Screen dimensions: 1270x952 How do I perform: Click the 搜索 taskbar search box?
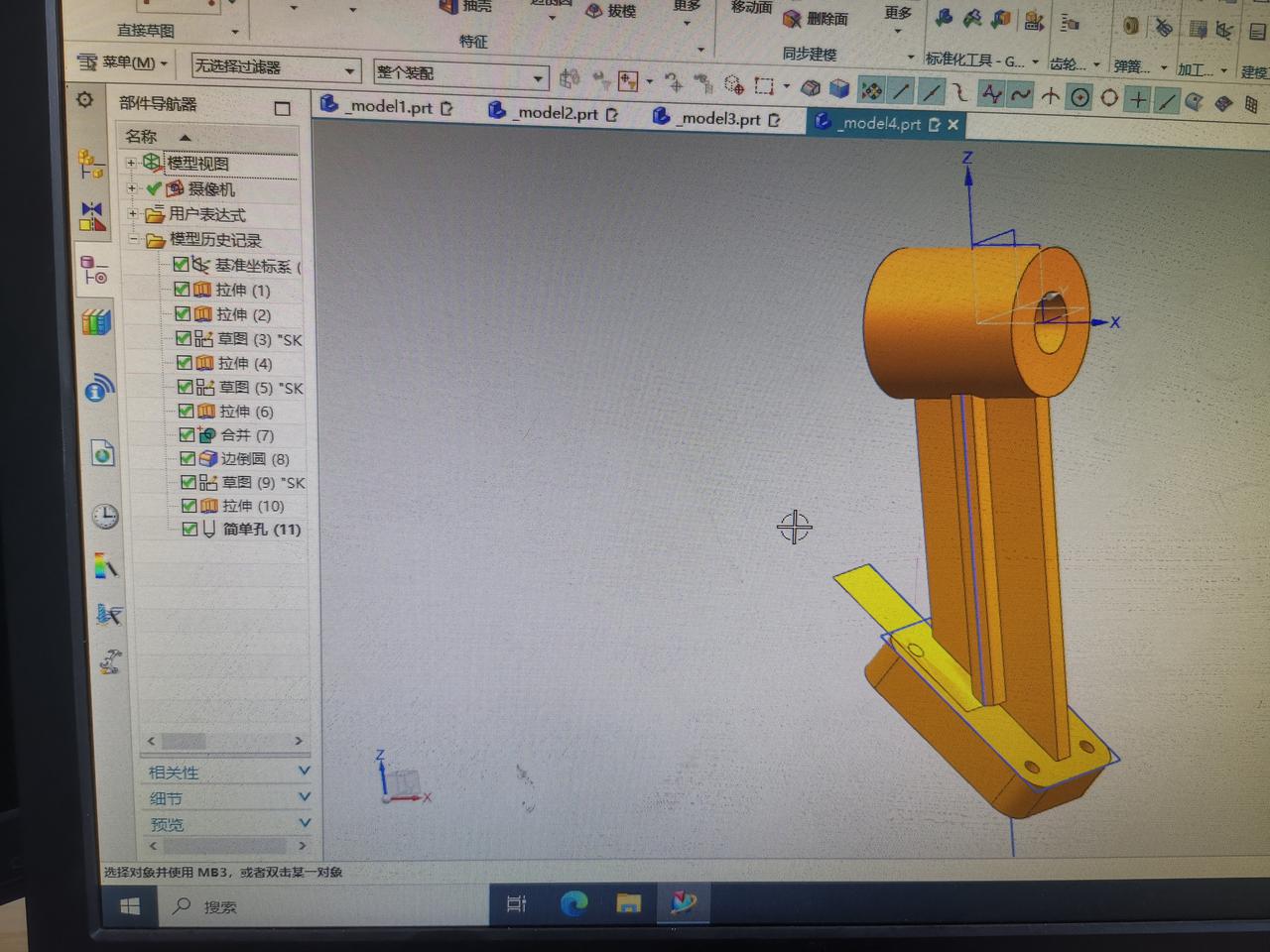323,906
